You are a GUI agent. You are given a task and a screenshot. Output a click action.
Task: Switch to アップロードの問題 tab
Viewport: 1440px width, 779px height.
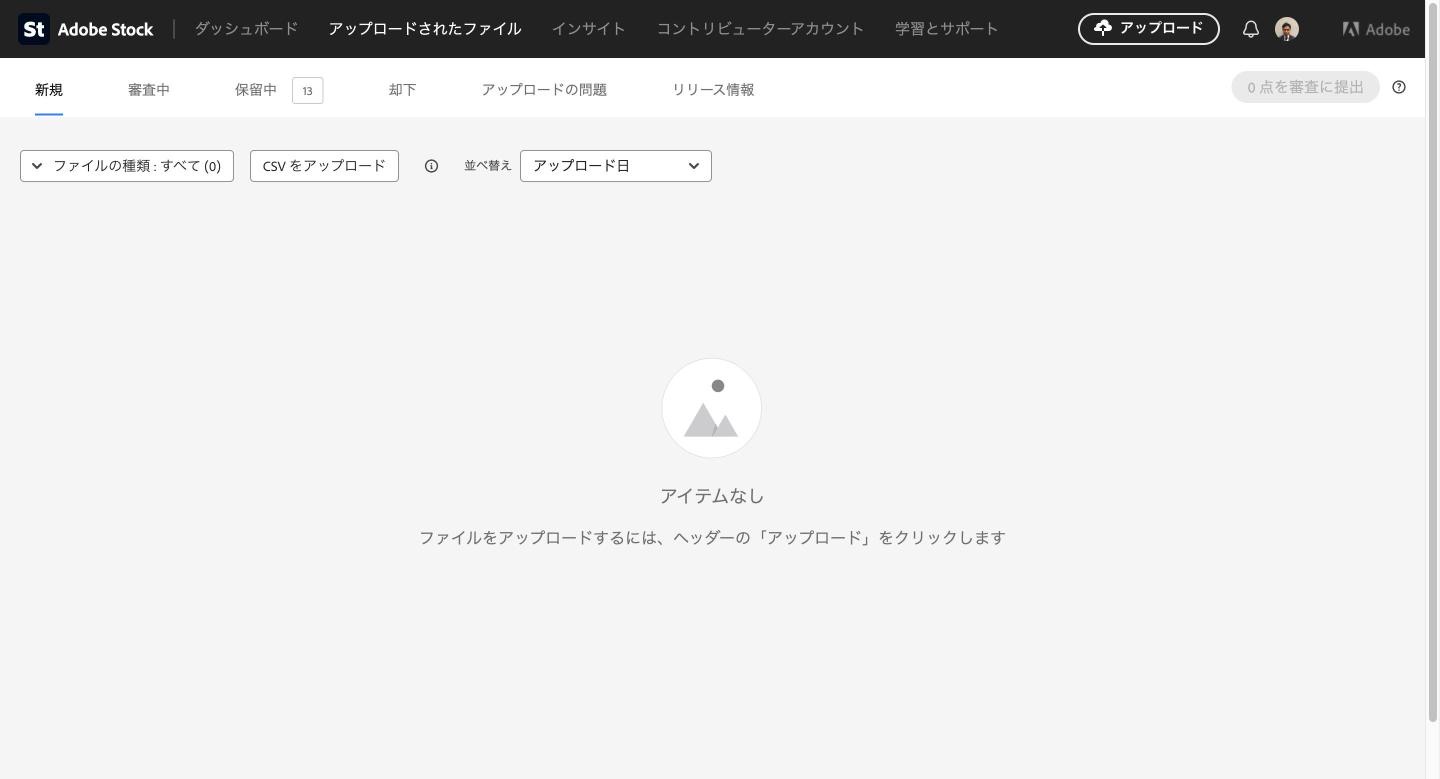pos(544,89)
